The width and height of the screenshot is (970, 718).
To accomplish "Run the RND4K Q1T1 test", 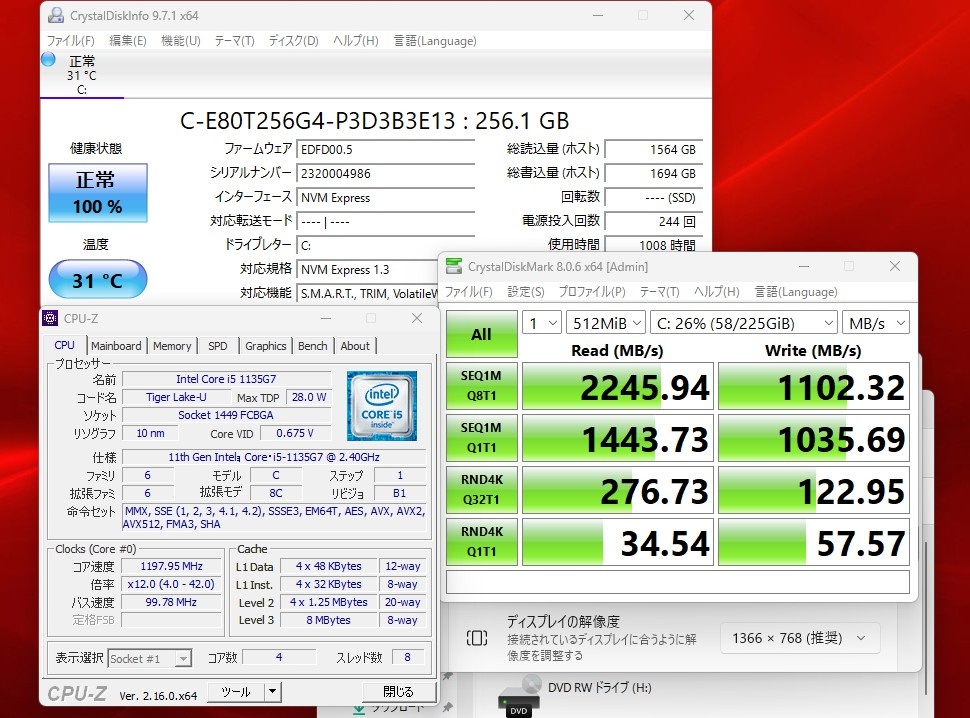I will click(x=481, y=542).
